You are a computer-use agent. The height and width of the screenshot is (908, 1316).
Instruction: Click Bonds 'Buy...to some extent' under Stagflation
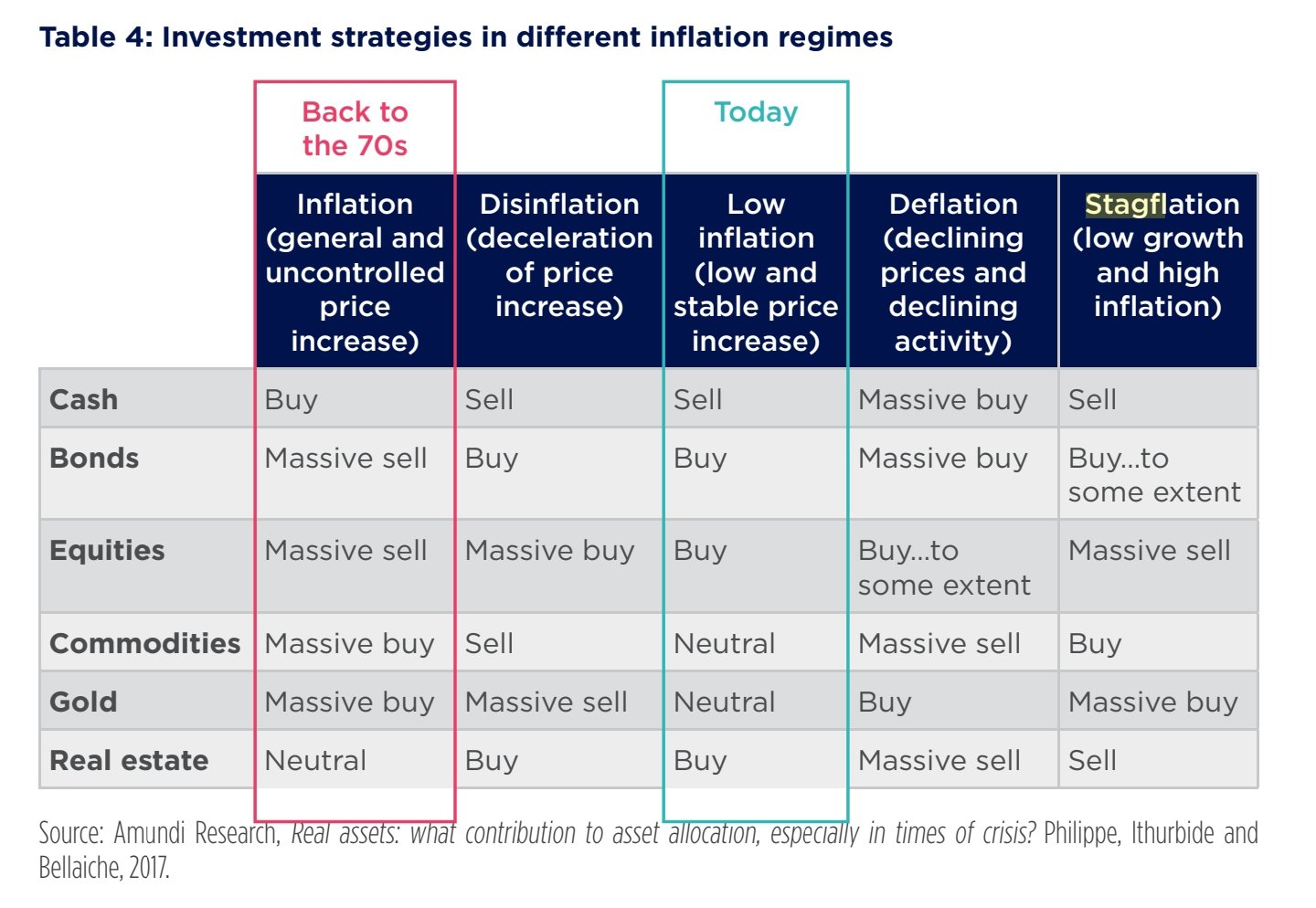(x=1154, y=475)
